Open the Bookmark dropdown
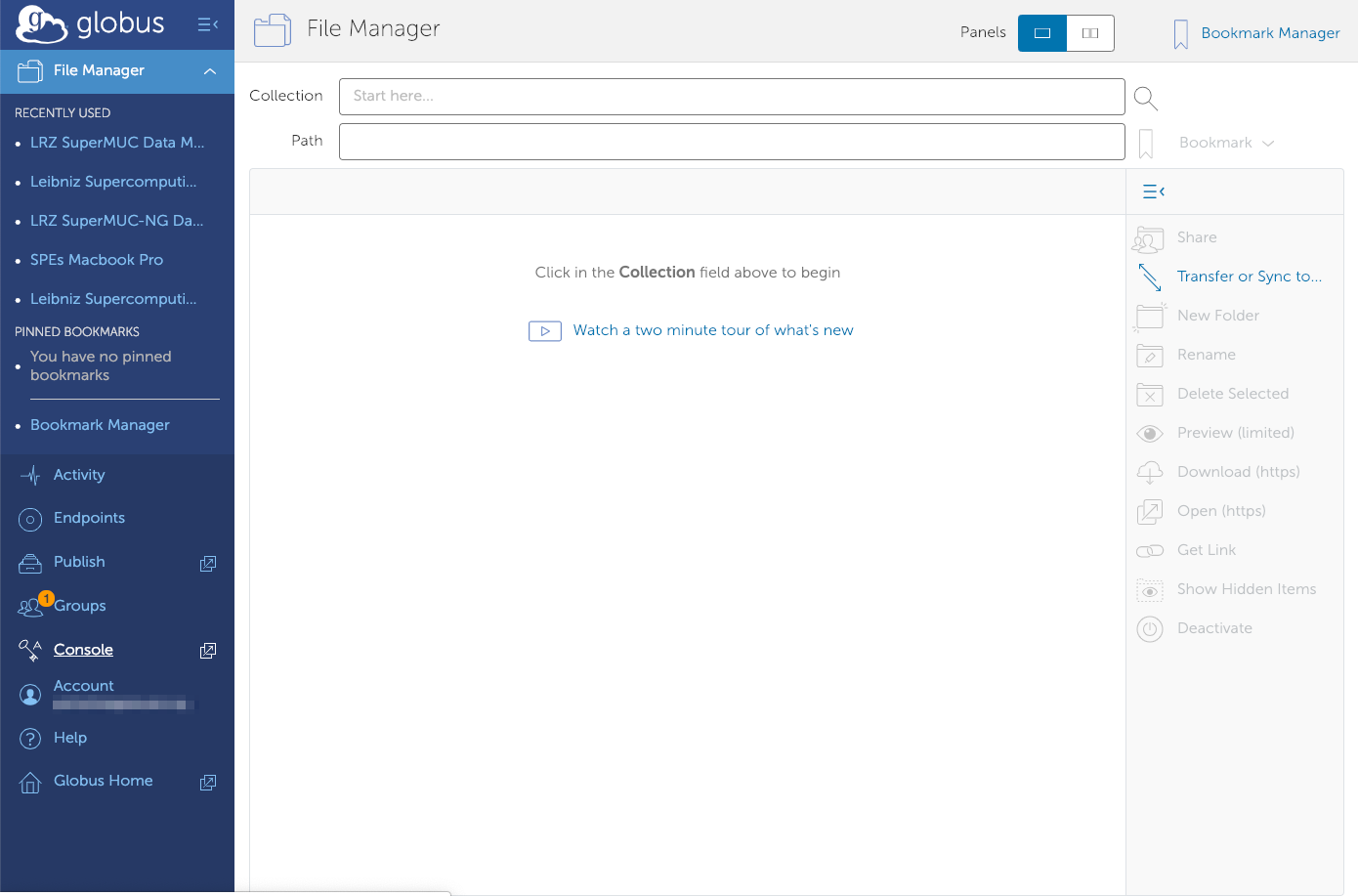Image resolution: width=1358 pixels, height=896 pixels. 1226,143
